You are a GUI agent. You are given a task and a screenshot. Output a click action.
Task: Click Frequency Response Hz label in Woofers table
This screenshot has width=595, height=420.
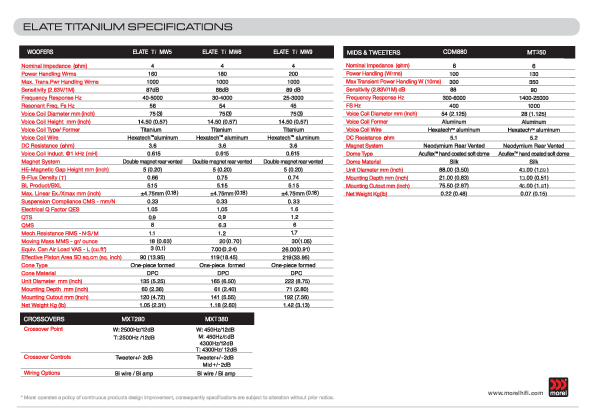tap(52, 98)
